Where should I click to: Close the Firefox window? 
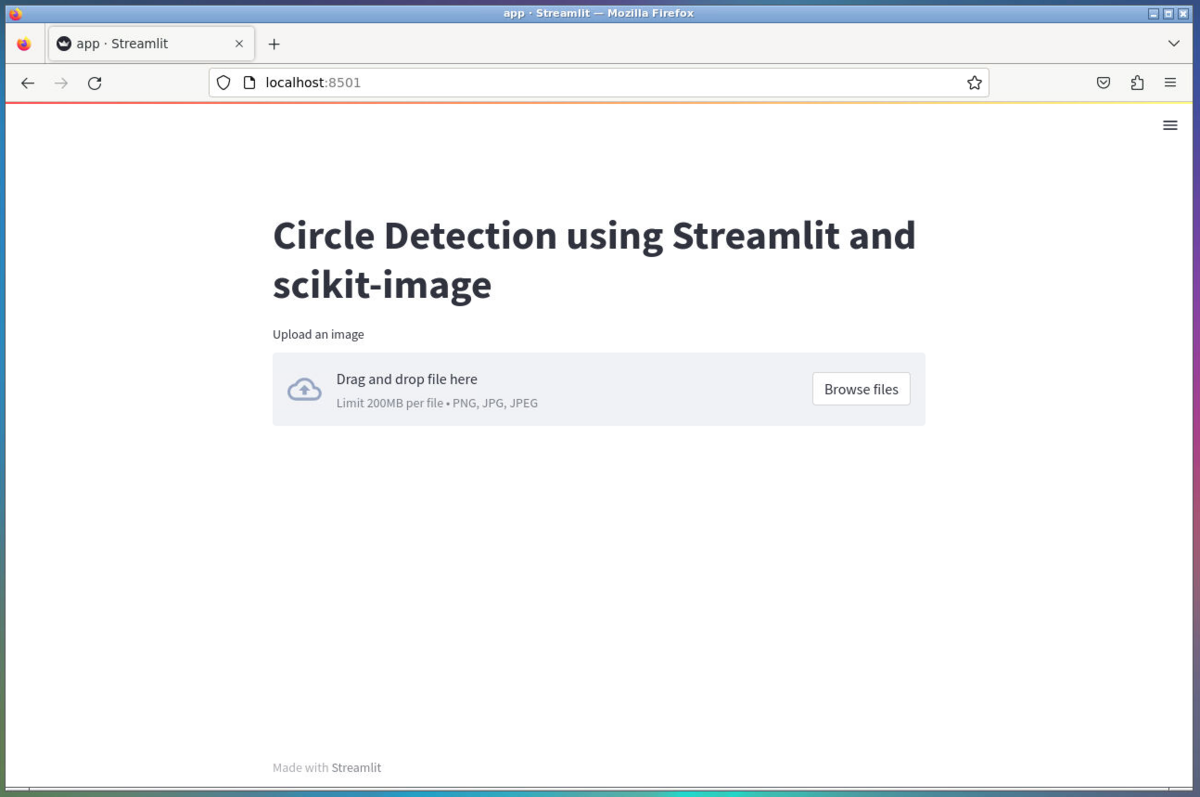coord(1183,13)
